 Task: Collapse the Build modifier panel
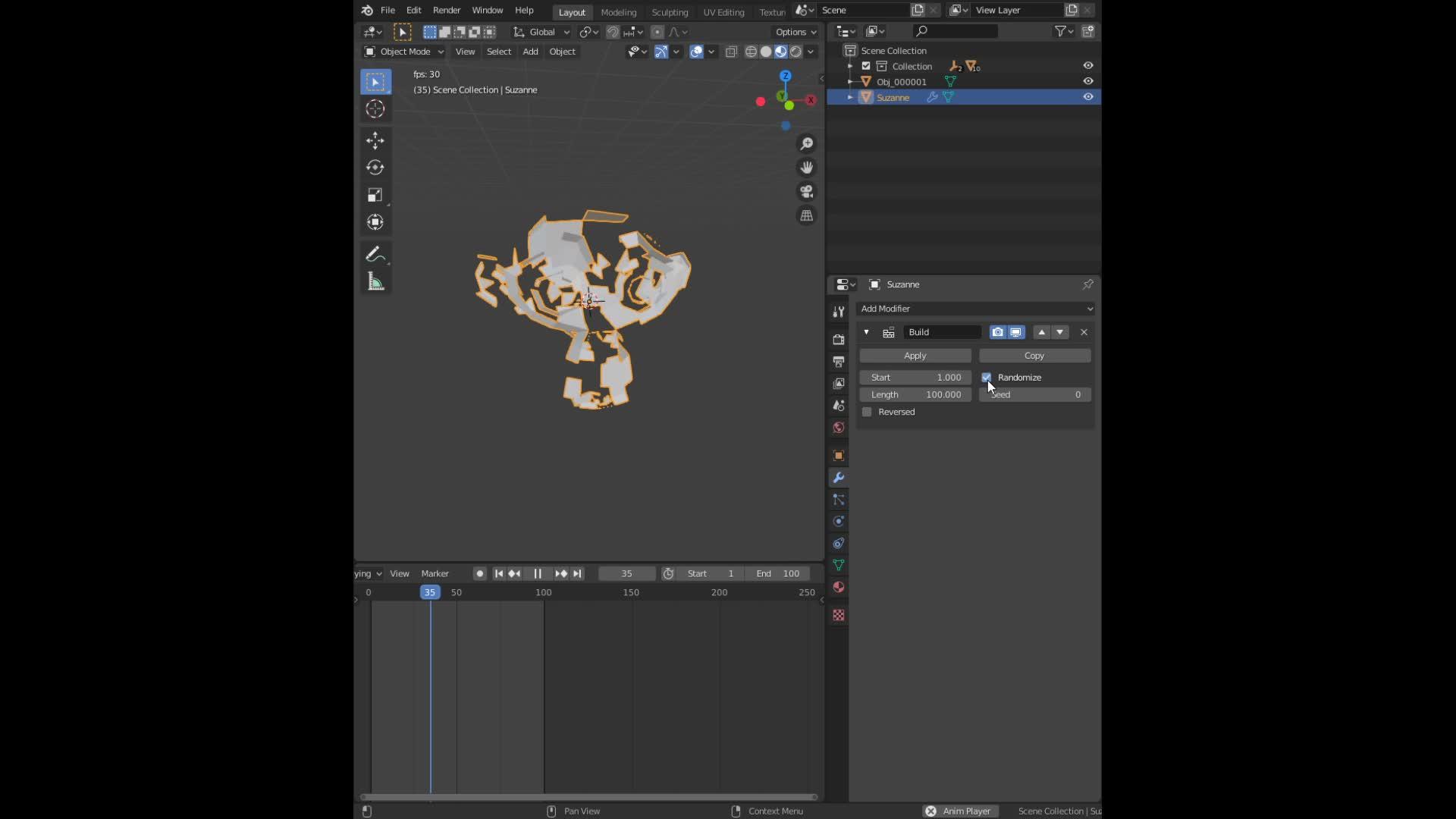pos(865,332)
